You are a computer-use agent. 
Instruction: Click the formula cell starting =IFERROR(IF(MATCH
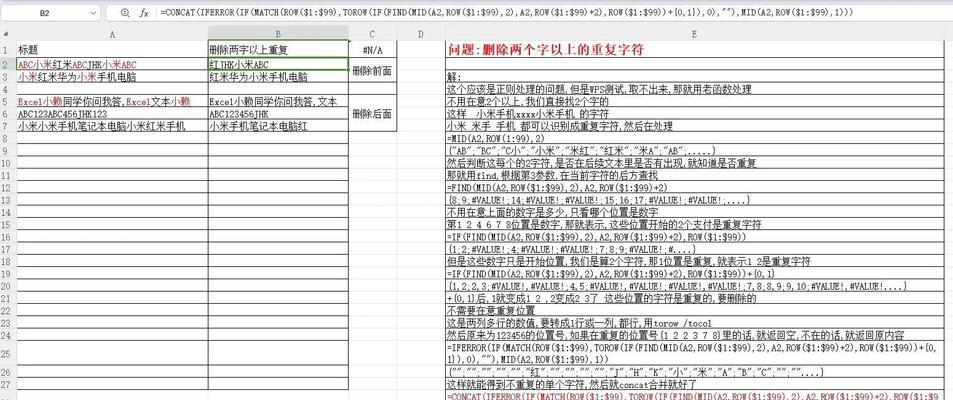[x=695, y=353]
